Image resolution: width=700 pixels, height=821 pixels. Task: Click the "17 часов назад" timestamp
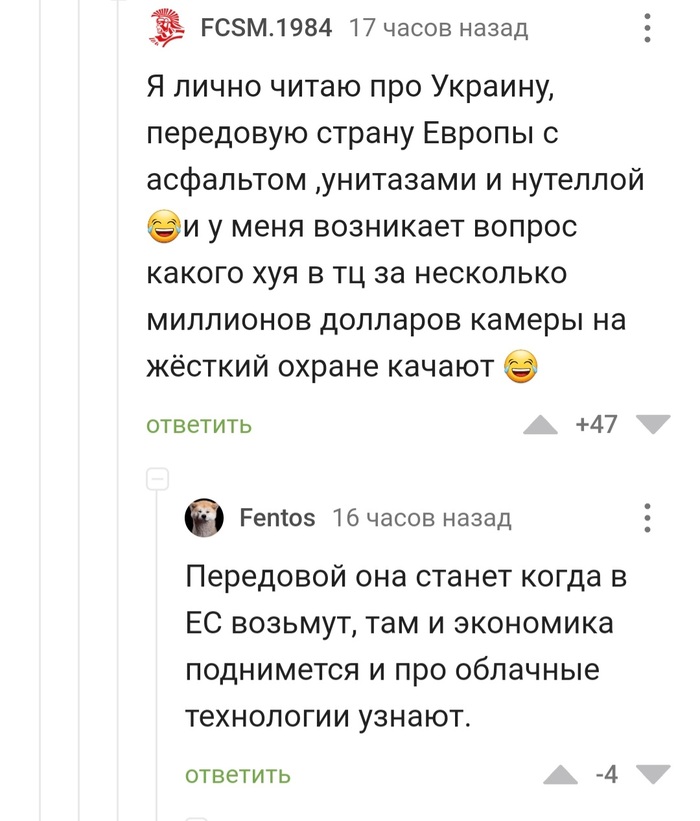(437, 28)
